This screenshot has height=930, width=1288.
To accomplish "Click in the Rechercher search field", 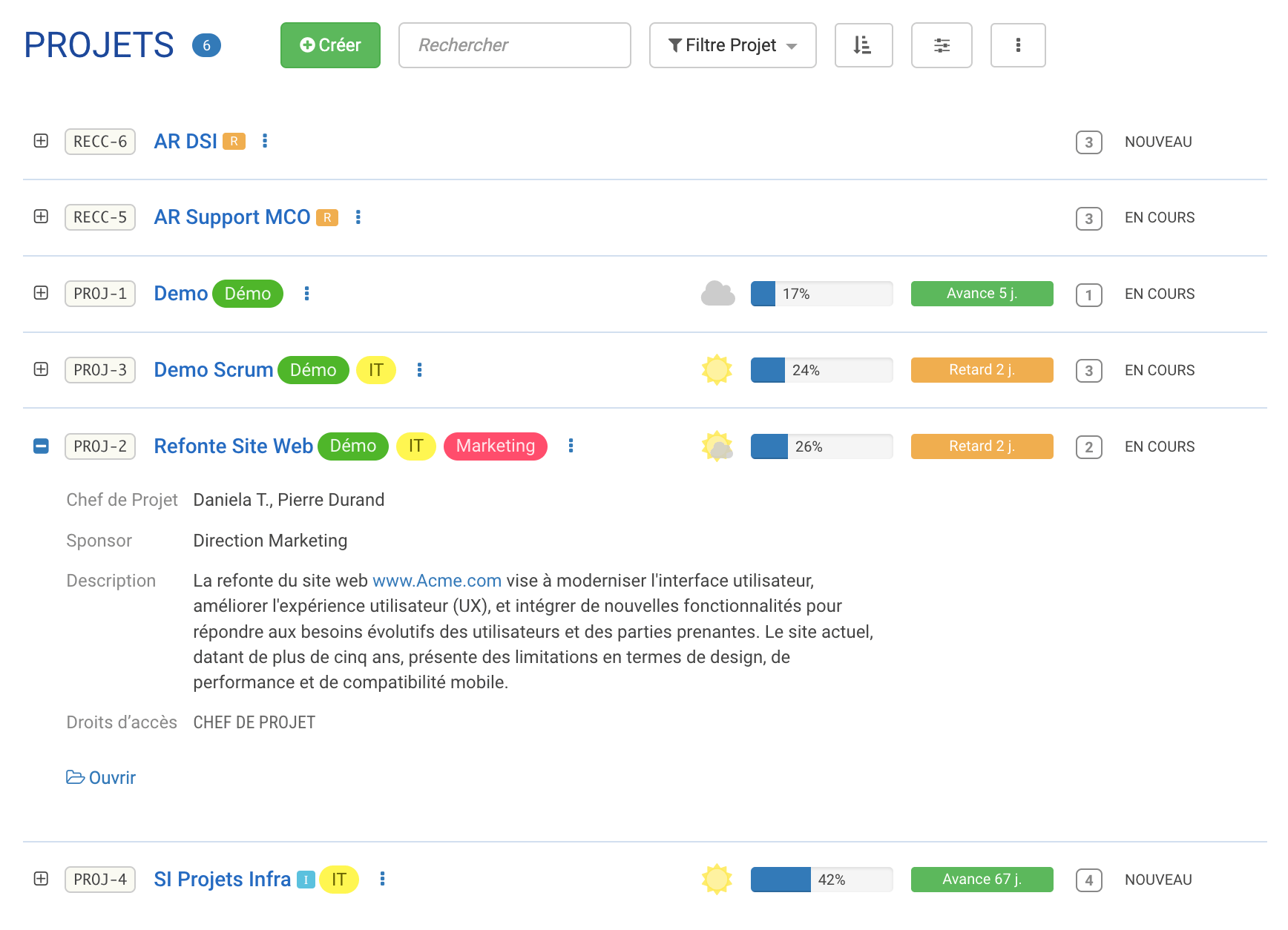I will tap(514, 45).
